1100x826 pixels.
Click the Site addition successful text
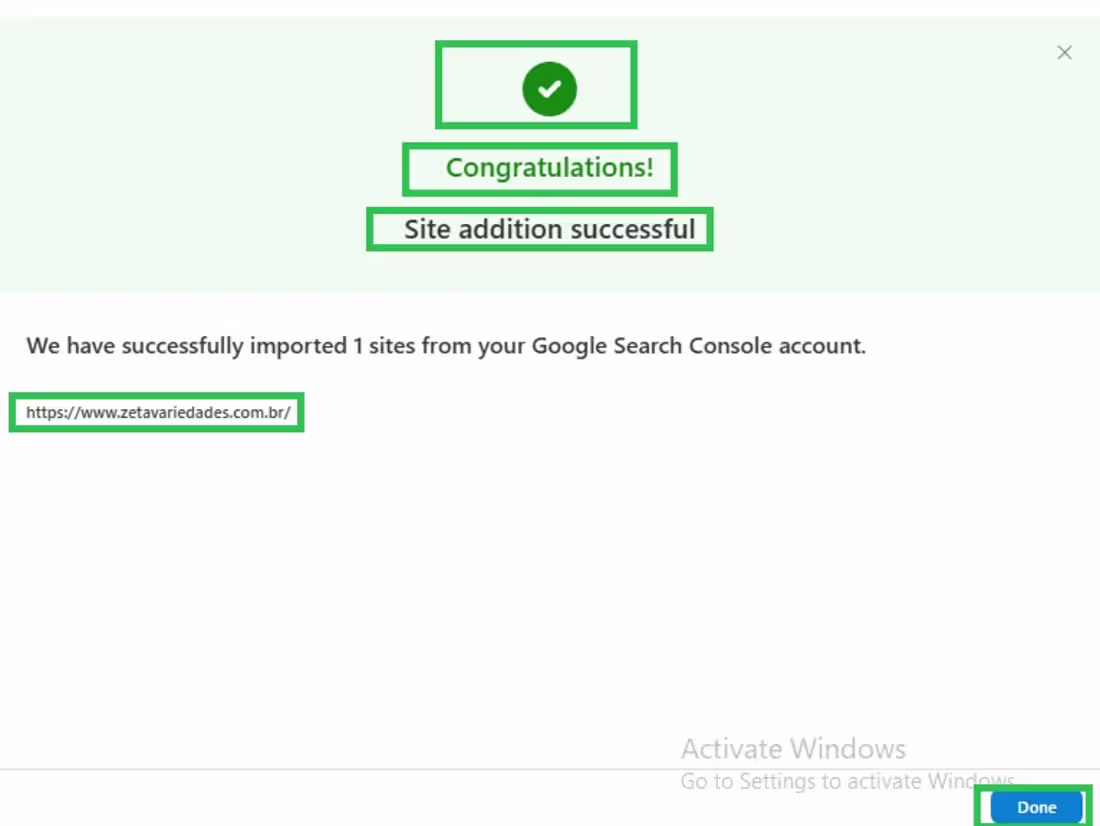(549, 229)
